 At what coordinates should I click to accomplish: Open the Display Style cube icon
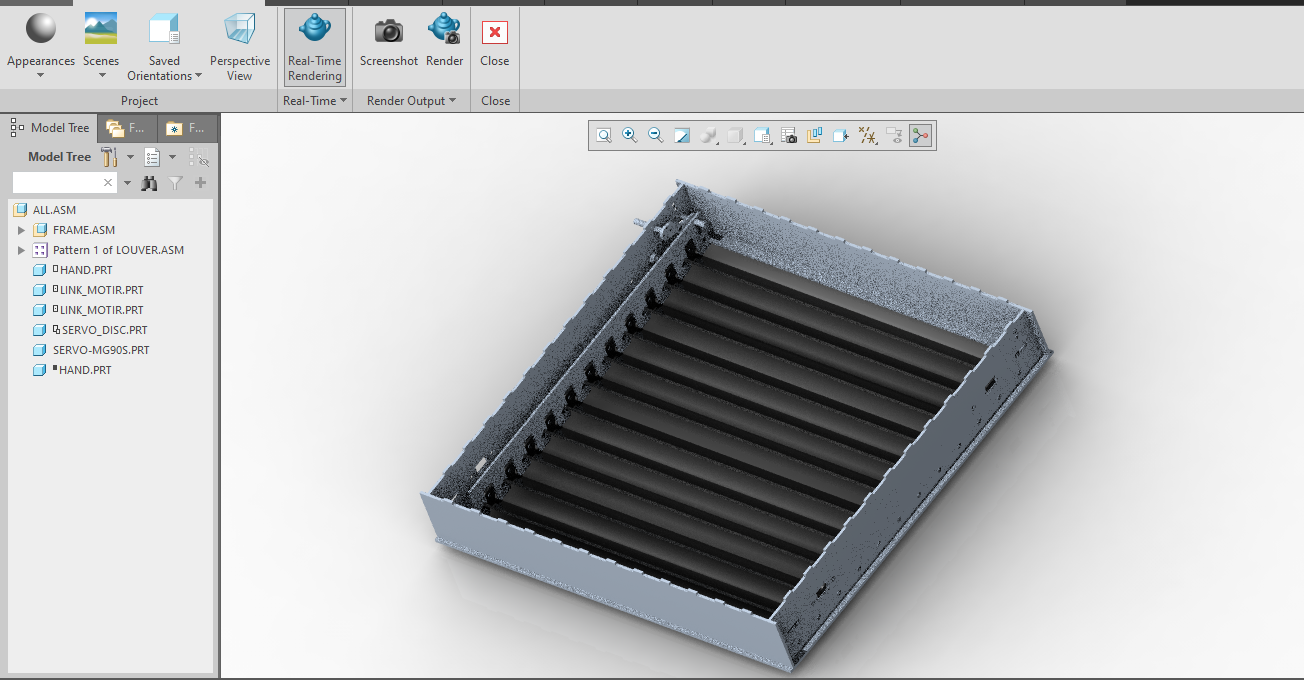coord(735,136)
